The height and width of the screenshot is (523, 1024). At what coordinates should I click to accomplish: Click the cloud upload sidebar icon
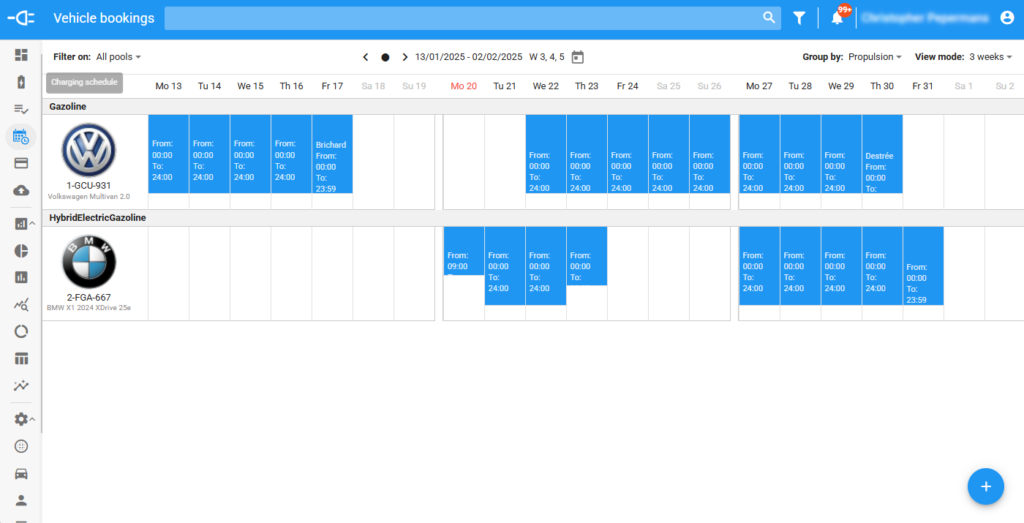tap(20, 190)
